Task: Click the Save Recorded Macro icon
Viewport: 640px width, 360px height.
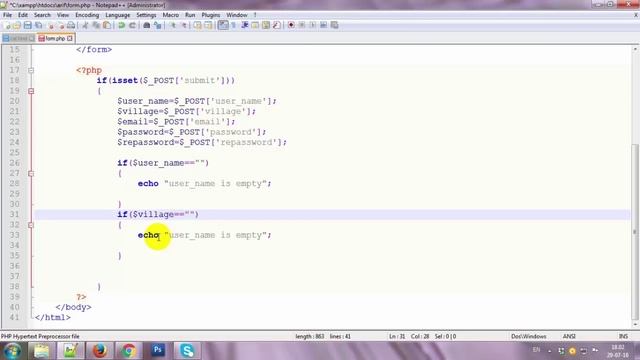Action: pos(334,25)
